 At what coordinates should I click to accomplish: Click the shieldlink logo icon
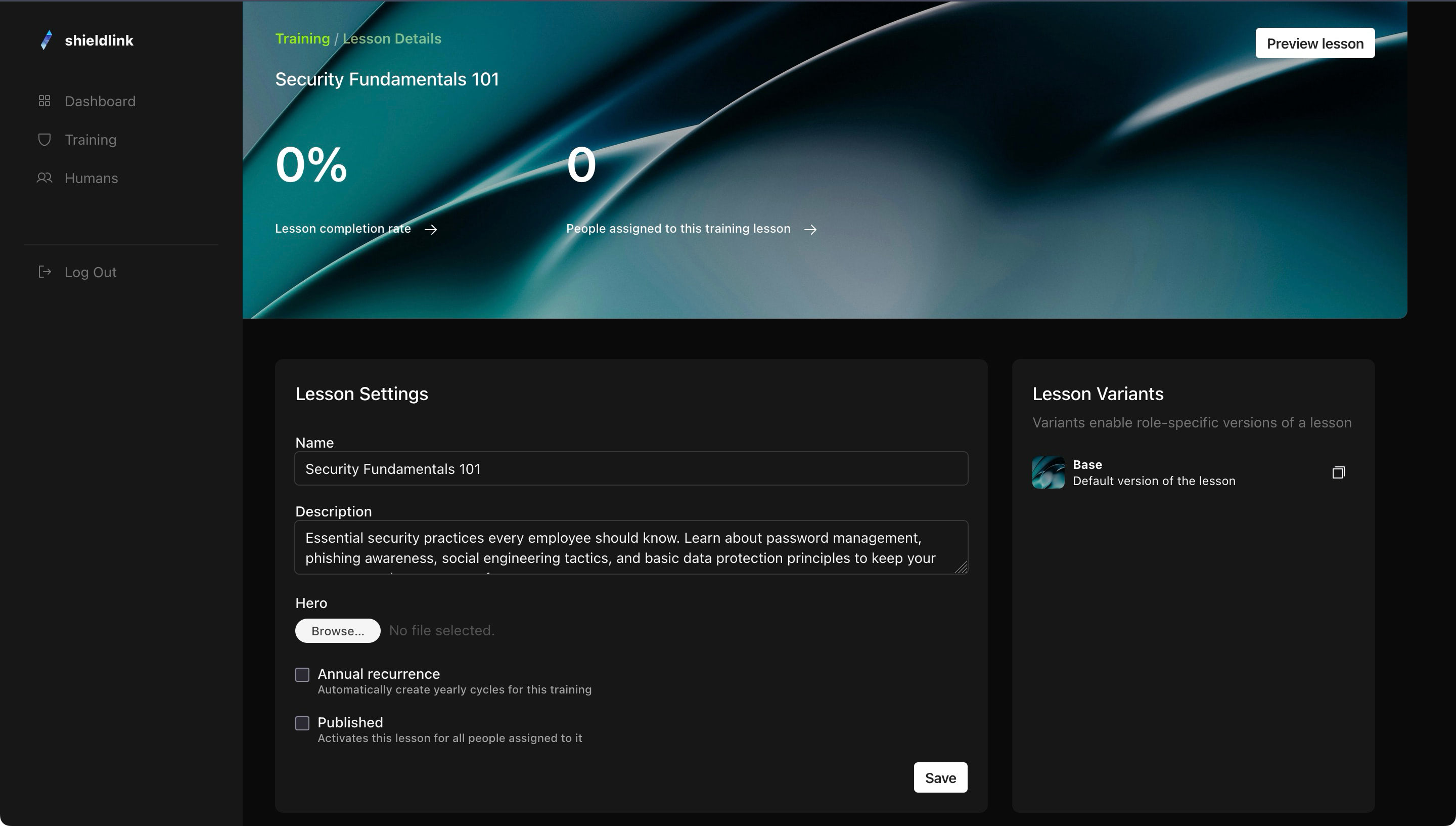[x=47, y=40]
